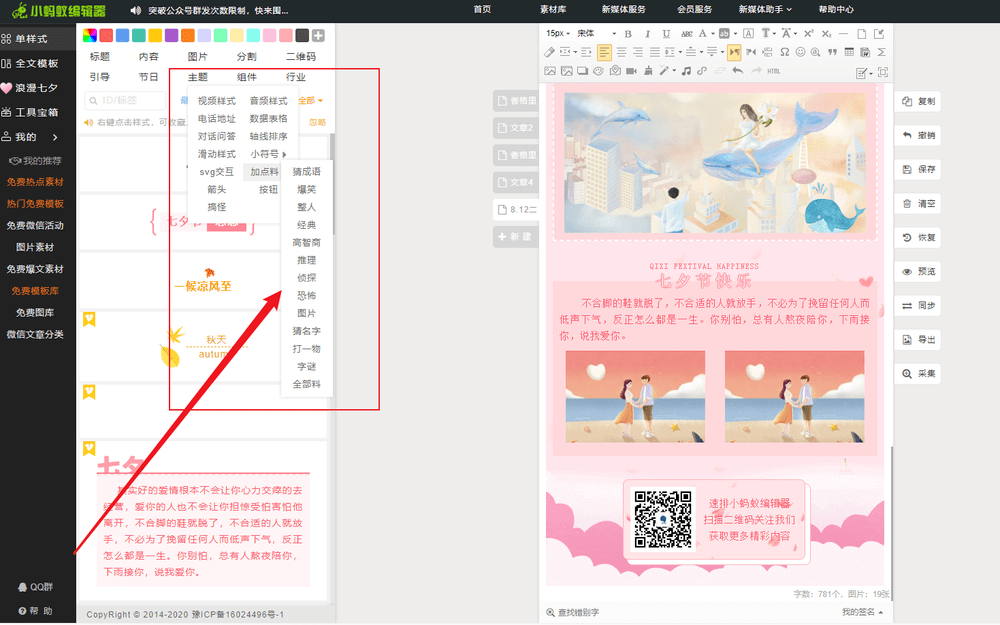Open the 全部 filter dropdown
The width and height of the screenshot is (1000, 625).
click(311, 100)
